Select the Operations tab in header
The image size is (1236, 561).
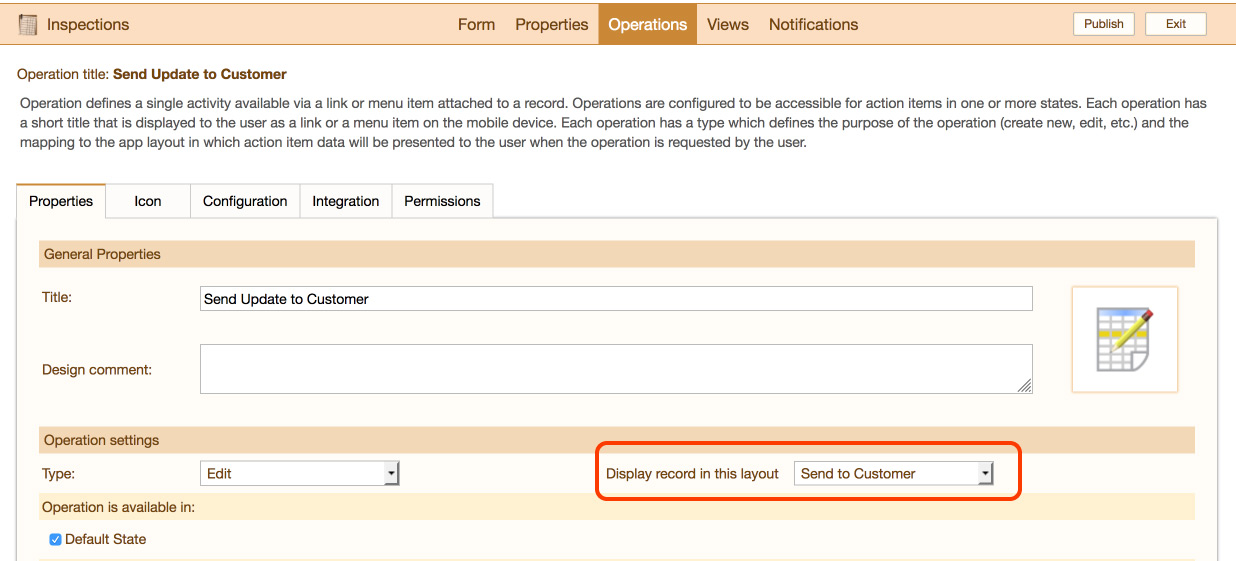[x=647, y=24]
